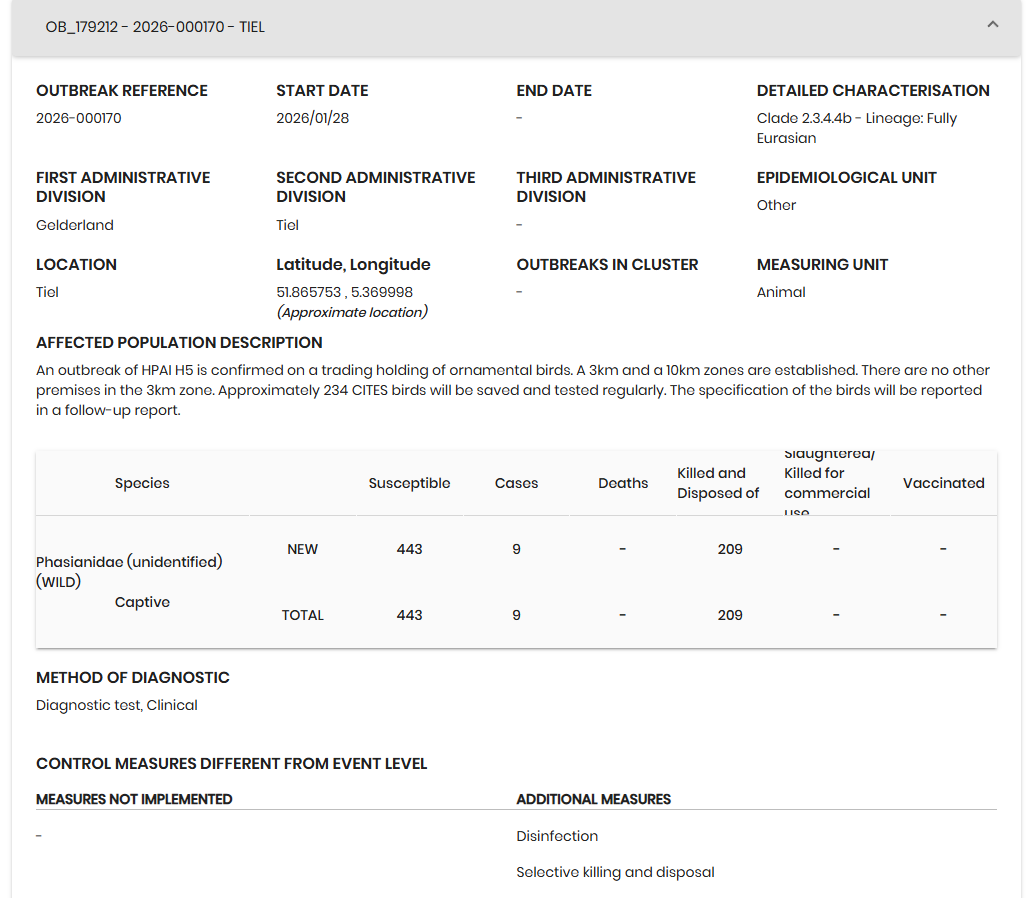1032x898 pixels.
Task: Click Selective killing and disposal measure
Action: pos(615,872)
